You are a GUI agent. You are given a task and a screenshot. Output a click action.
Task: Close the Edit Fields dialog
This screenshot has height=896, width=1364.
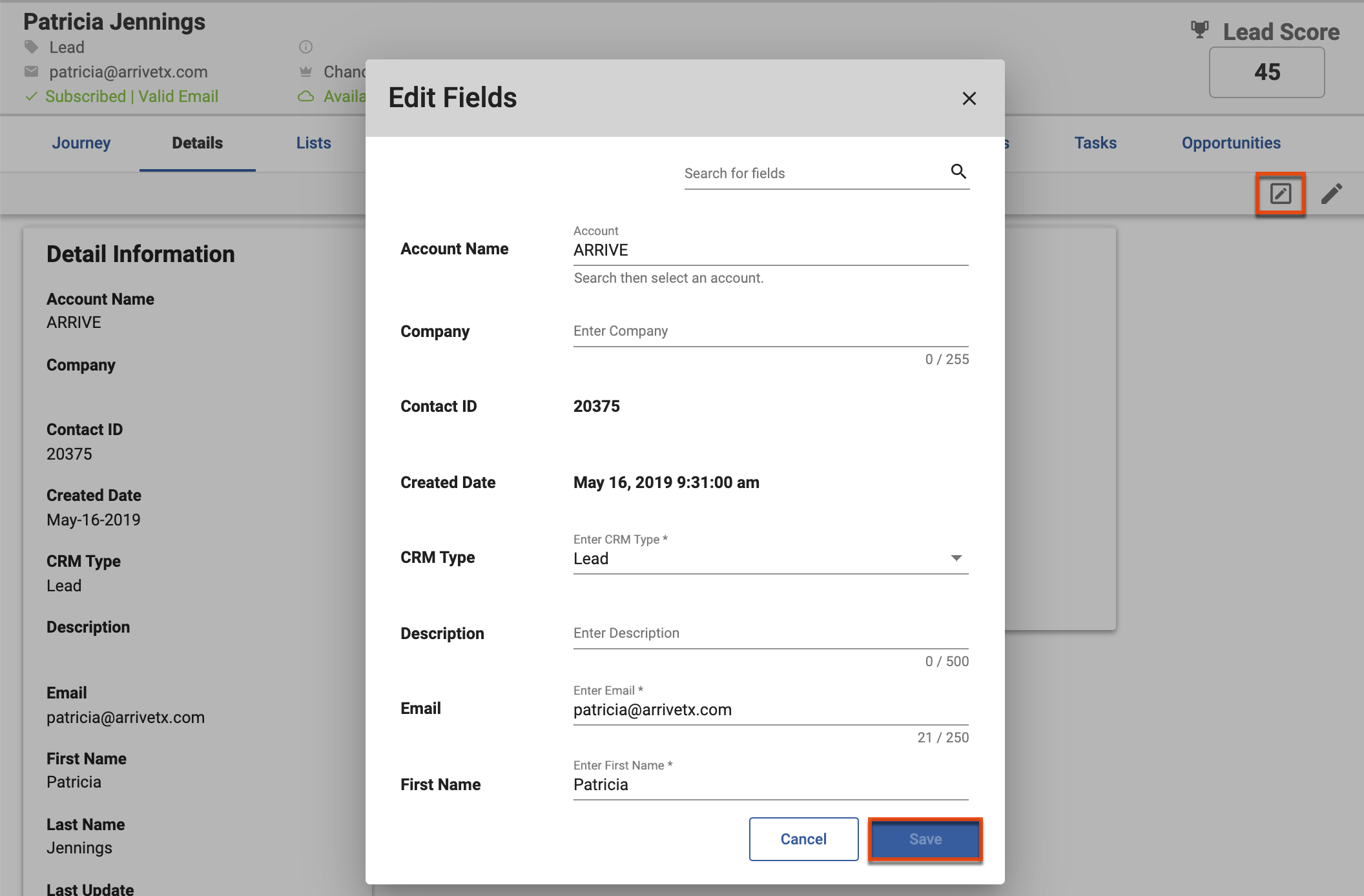[x=969, y=98]
